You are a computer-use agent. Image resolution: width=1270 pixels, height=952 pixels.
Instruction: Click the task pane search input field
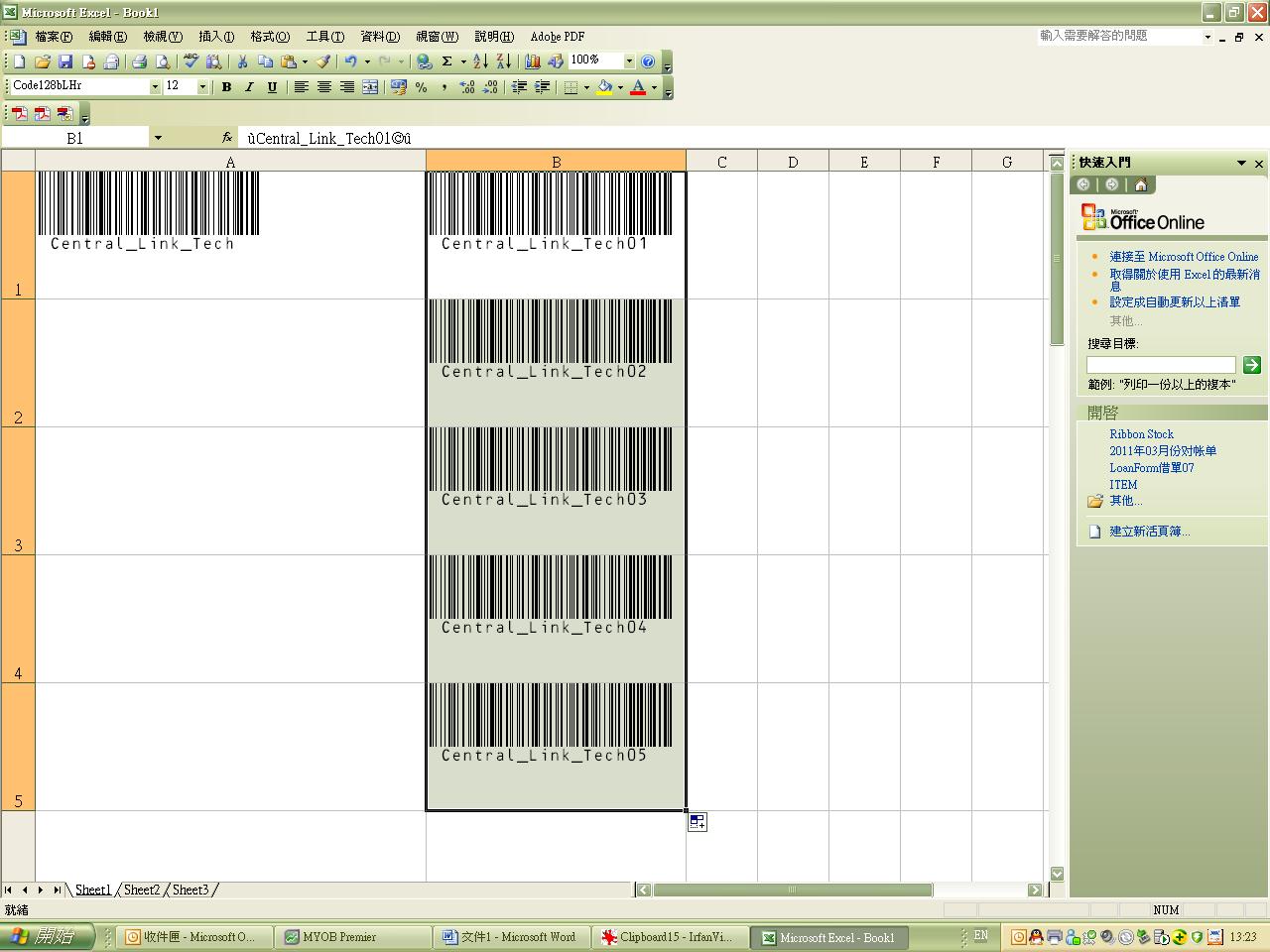(x=1161, y=365)
